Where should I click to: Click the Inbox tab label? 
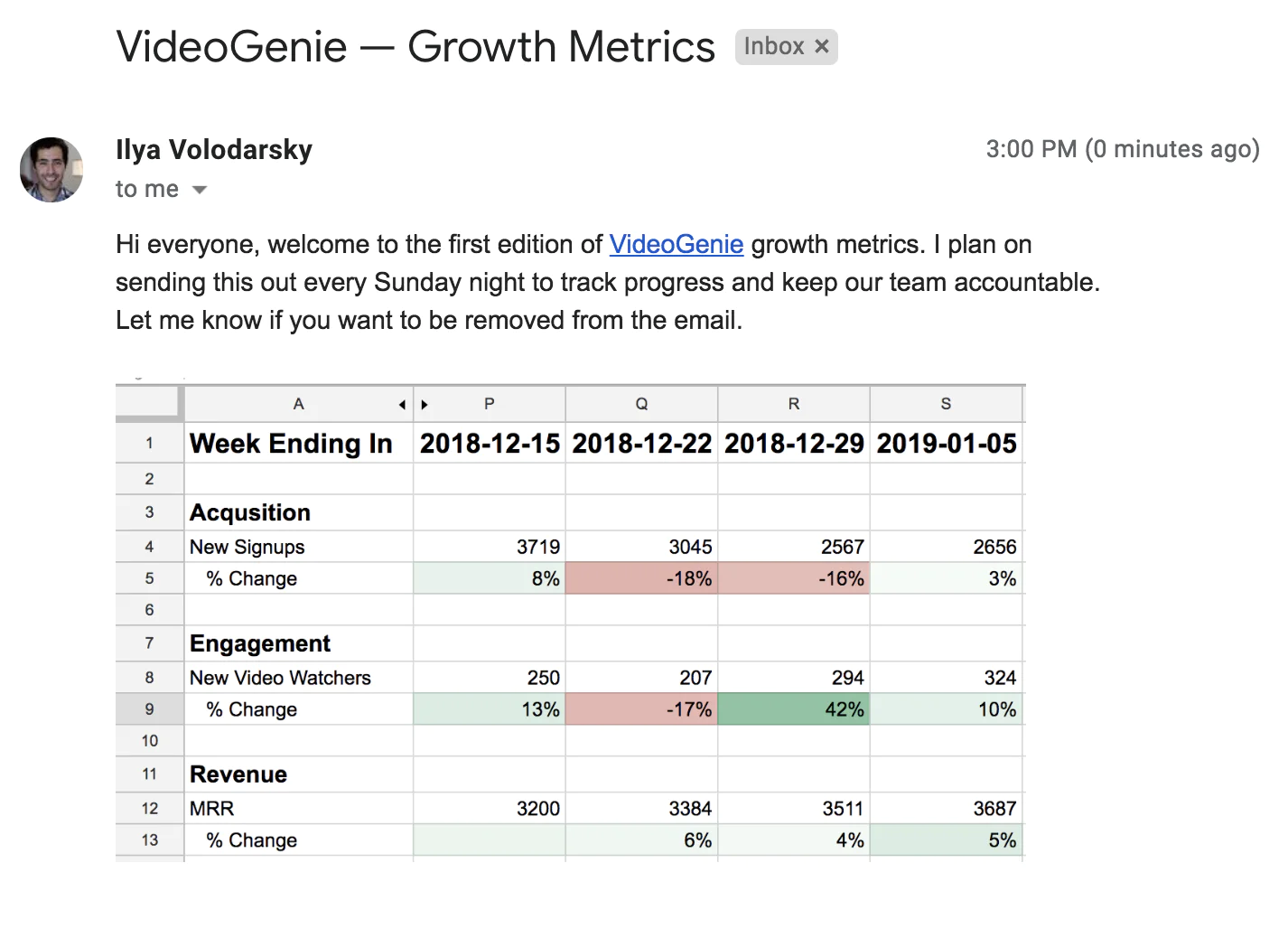coord(775,46)
